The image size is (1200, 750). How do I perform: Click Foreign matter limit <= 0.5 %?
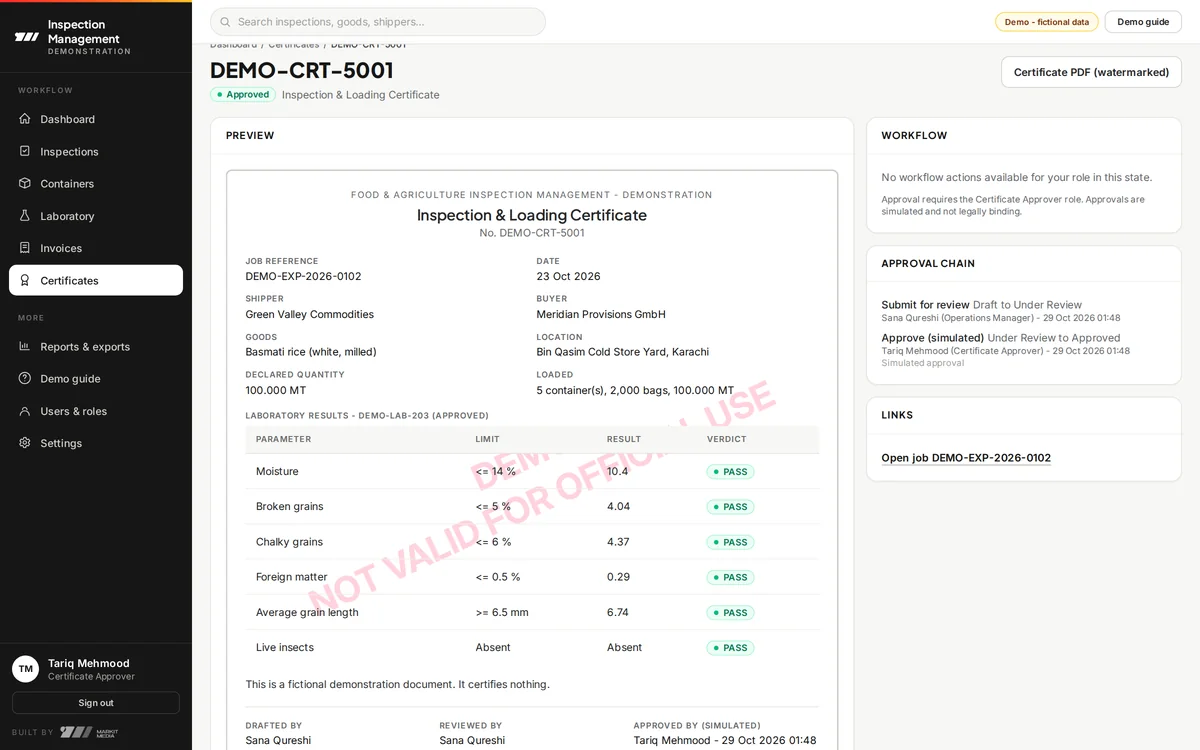click(x=498, y=577)
